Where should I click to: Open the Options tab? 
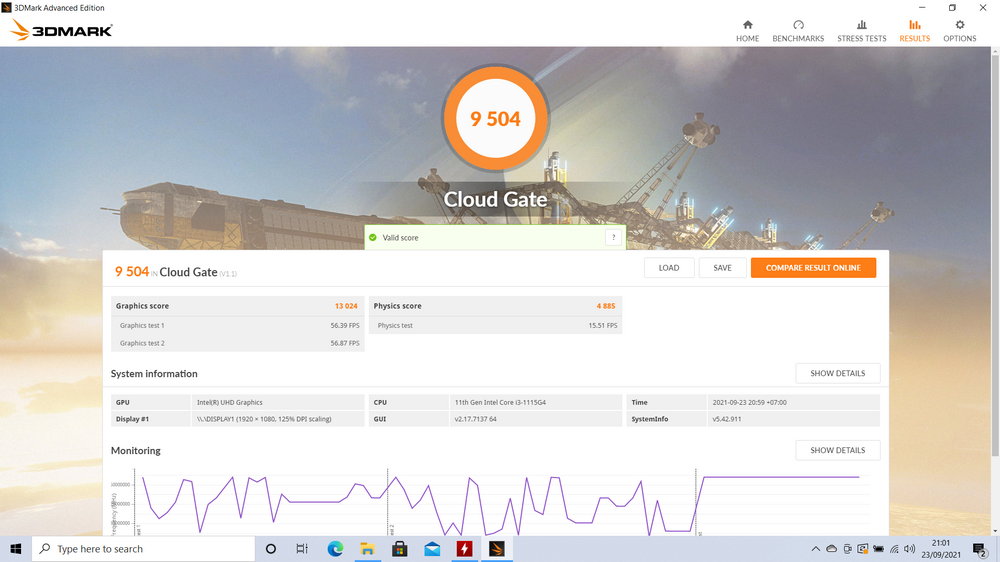point(959,31)
